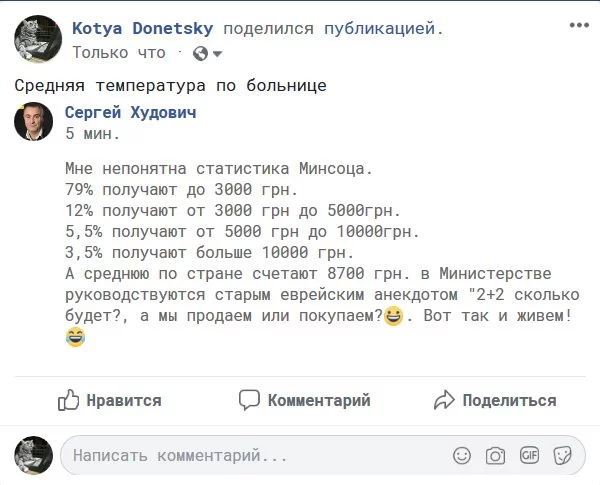Open Сергей Худович's profile link
The width and height of the screenshot is (600, 485).
coord(130,112)
